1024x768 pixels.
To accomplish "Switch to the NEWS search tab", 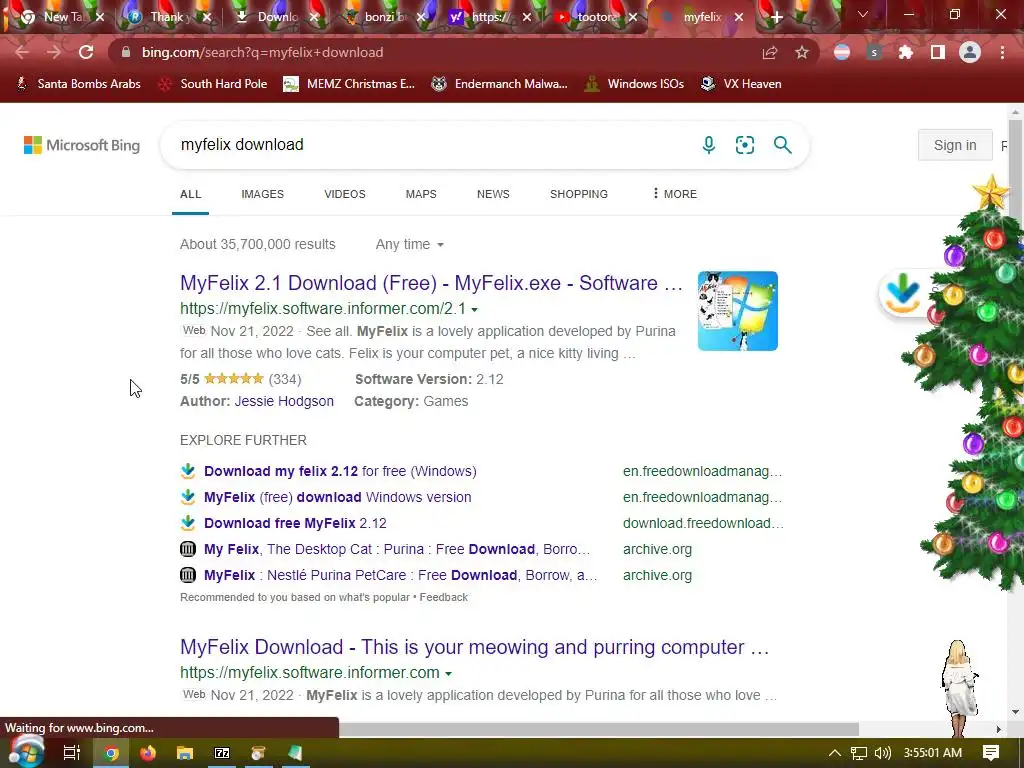I will [x=493, y=194].
